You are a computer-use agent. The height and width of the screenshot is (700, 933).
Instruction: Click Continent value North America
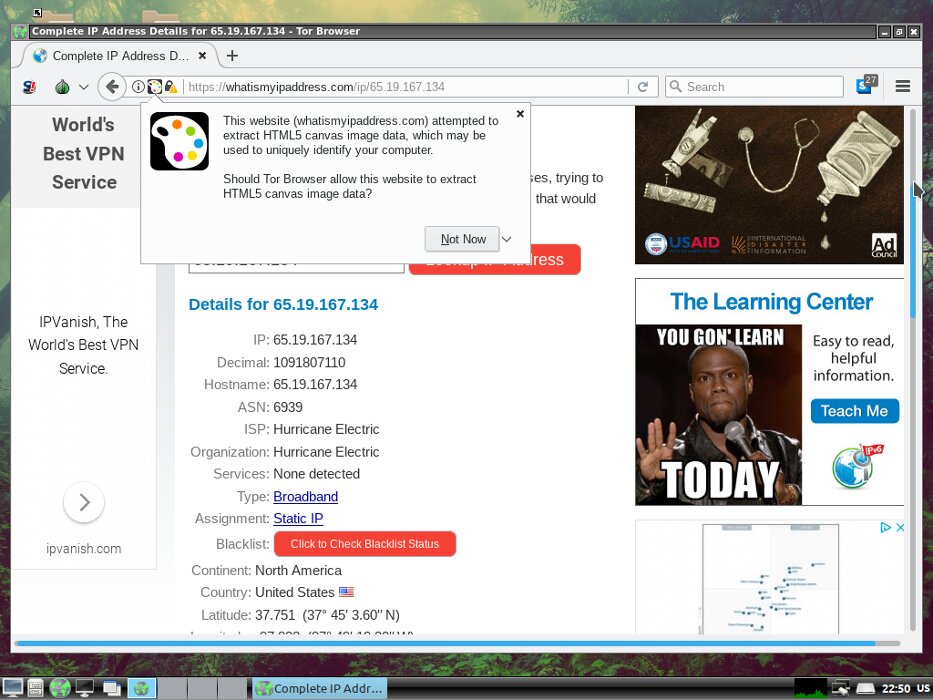pos(299,570)
